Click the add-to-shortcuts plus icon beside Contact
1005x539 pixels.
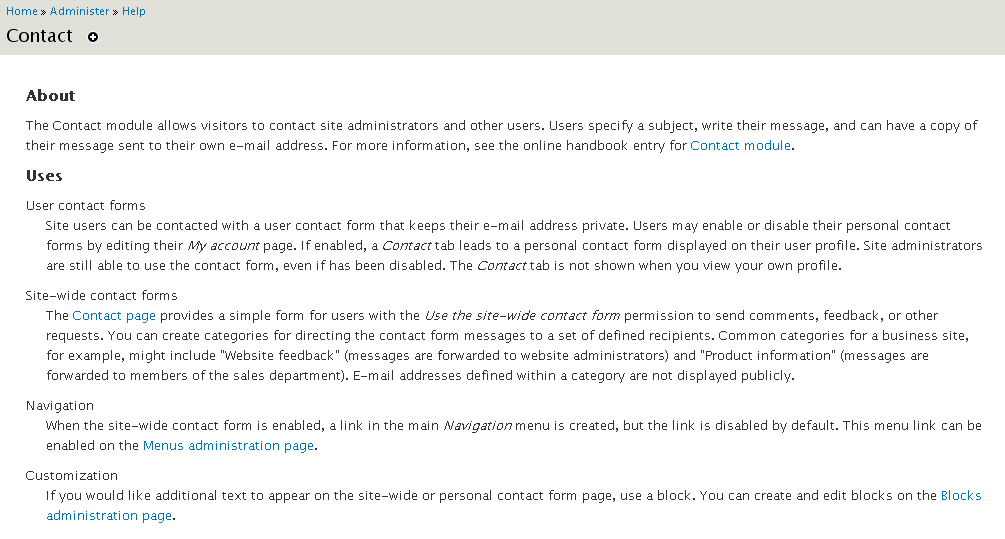[93, 37]
